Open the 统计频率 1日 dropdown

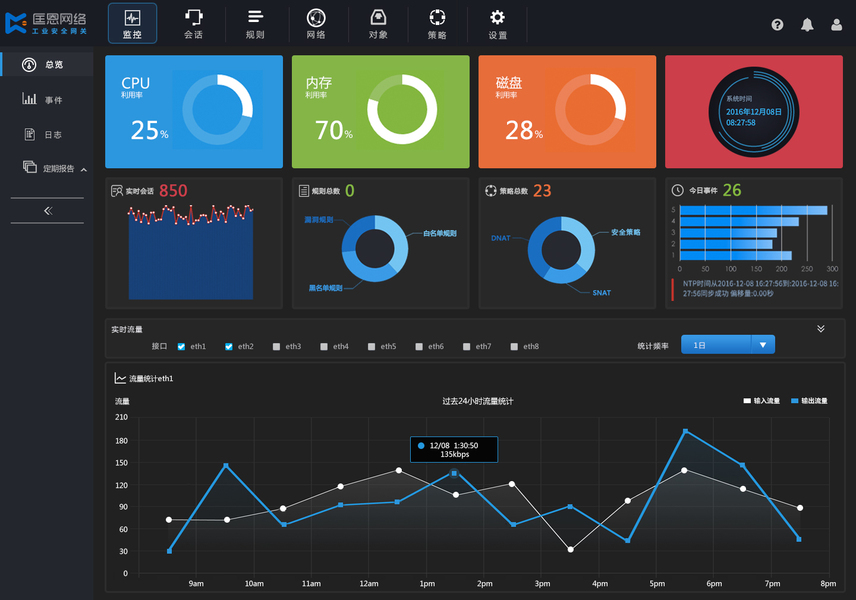click(x=728, y=344)
